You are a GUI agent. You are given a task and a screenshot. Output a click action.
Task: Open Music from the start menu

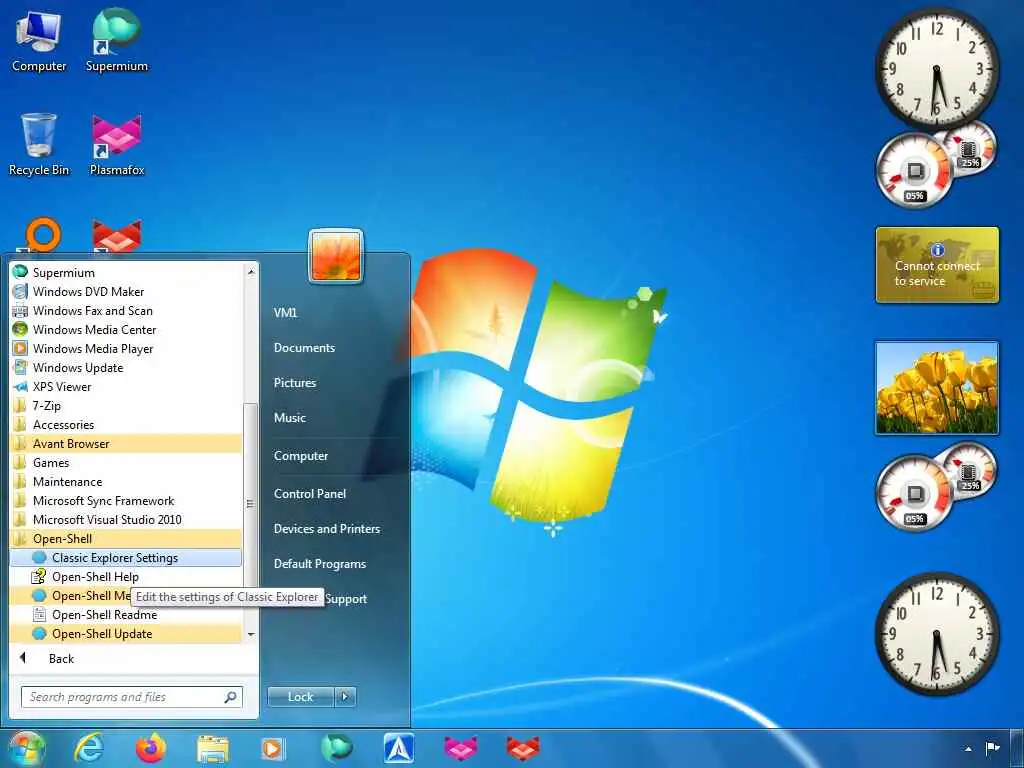click(x=290, y=418)
